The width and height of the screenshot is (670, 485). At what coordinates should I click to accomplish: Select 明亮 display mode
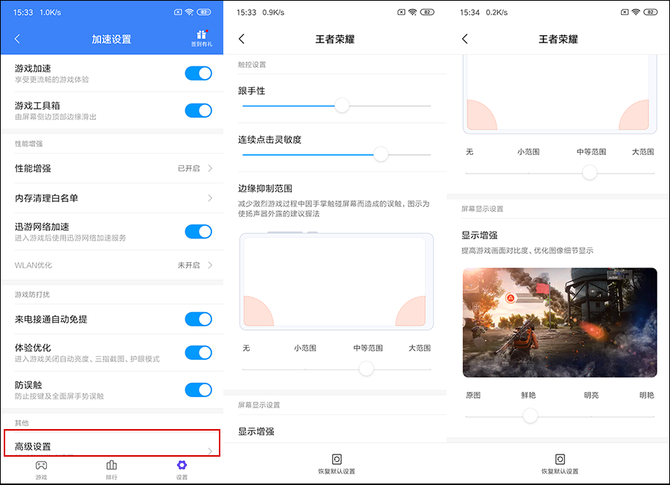(591, 395)
